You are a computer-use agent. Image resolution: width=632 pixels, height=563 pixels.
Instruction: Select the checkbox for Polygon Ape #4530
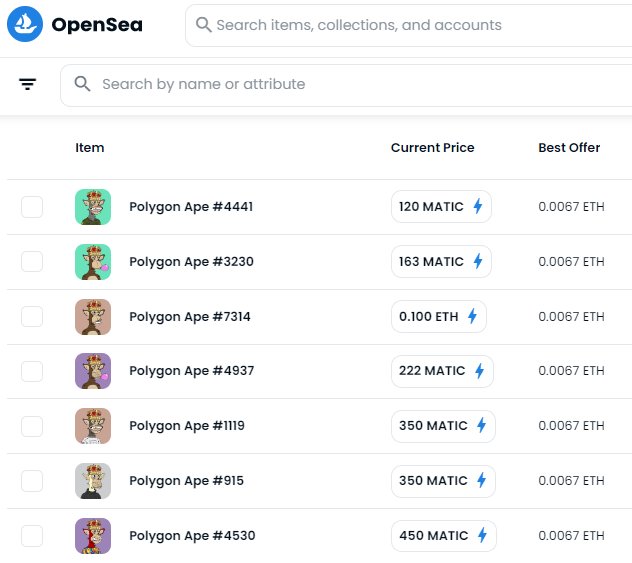tap(32, 536)
